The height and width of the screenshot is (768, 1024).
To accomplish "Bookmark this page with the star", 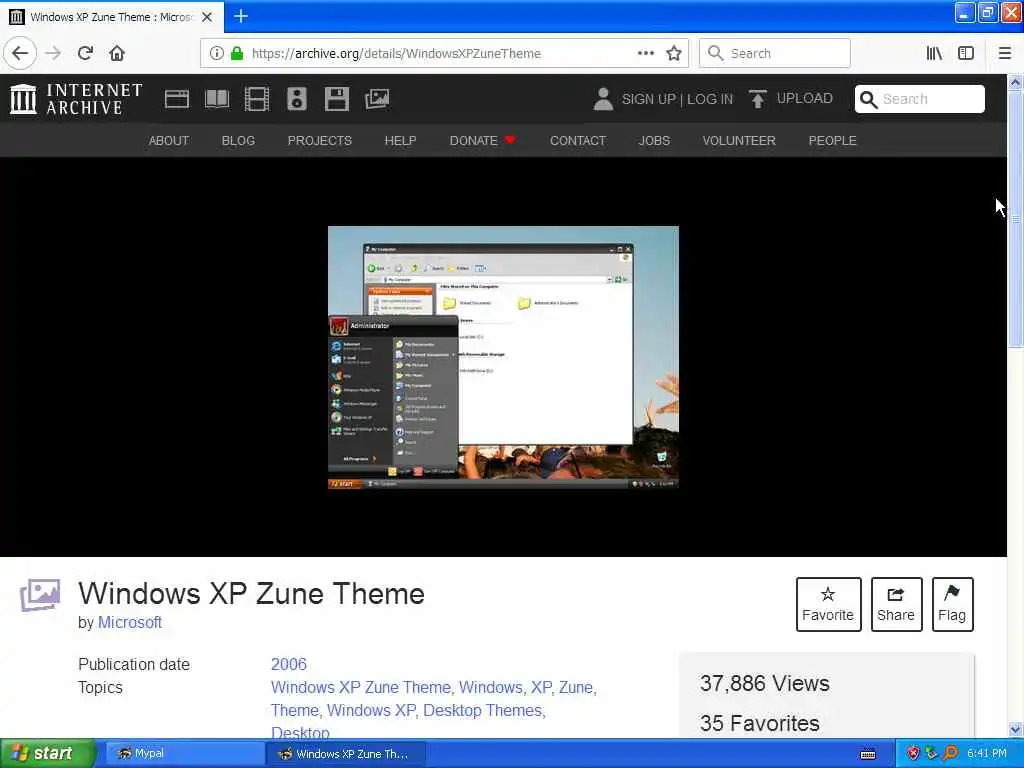I will (x=674, y=54).
